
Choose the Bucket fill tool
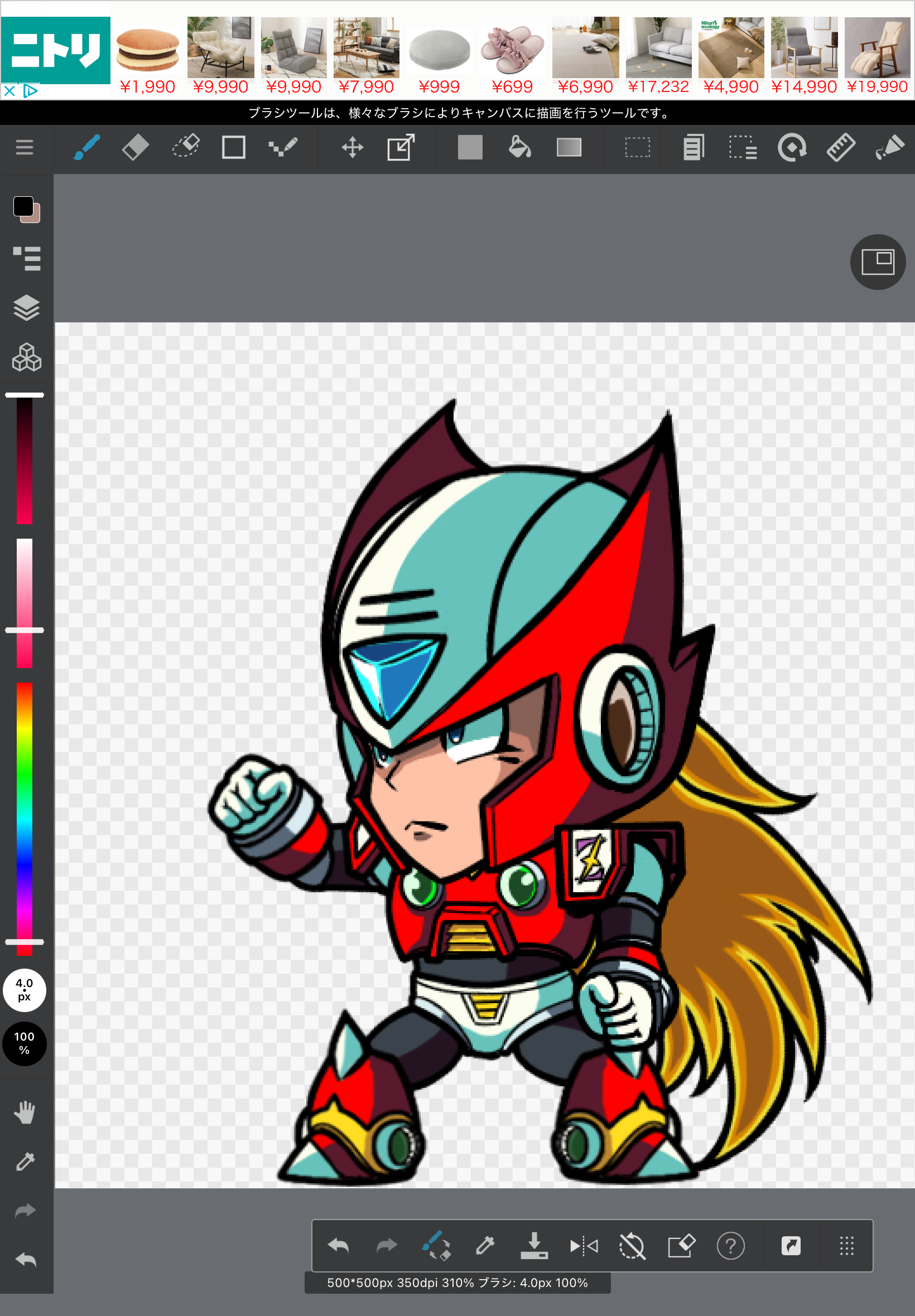point(519,147)
